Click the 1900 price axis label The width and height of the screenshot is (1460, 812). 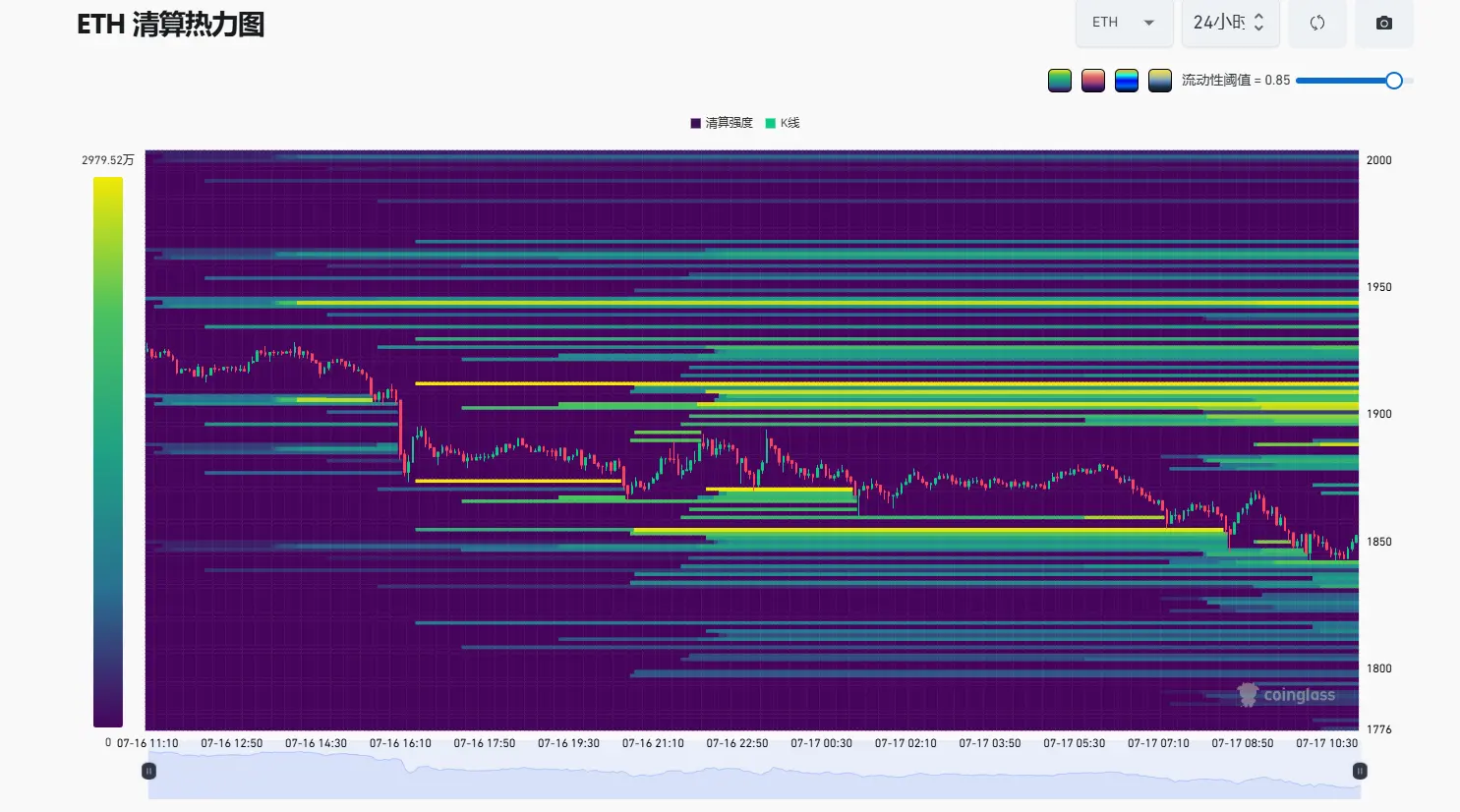point(1379,414)
